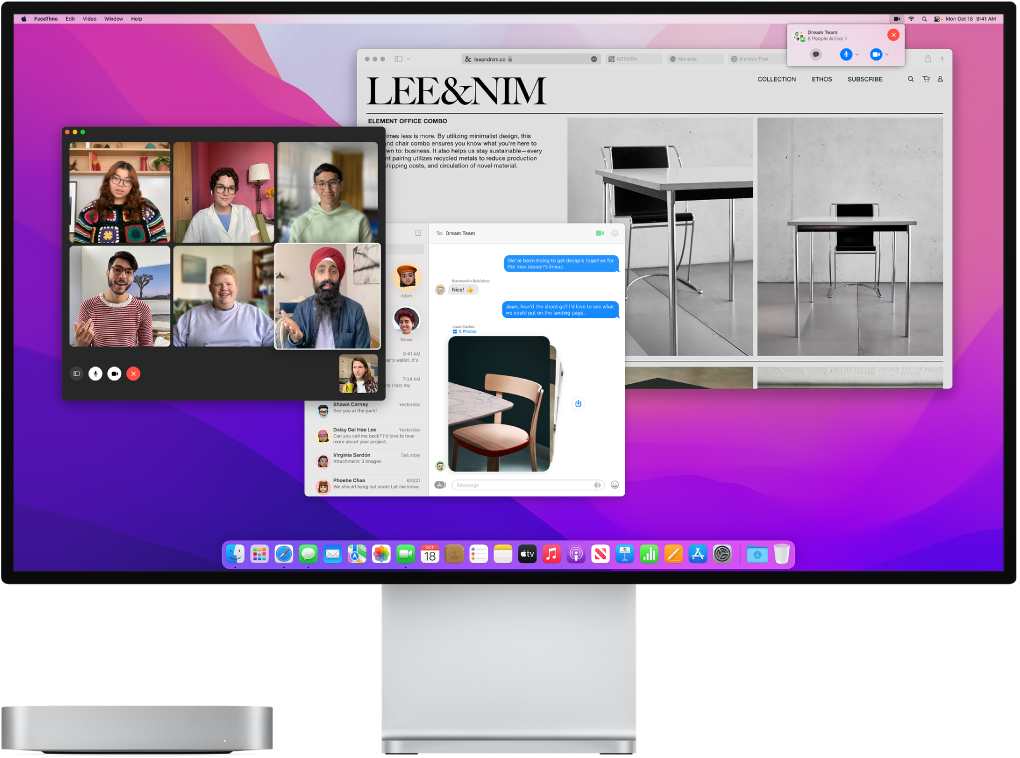Open the Video menu in the menu bar

89,17
